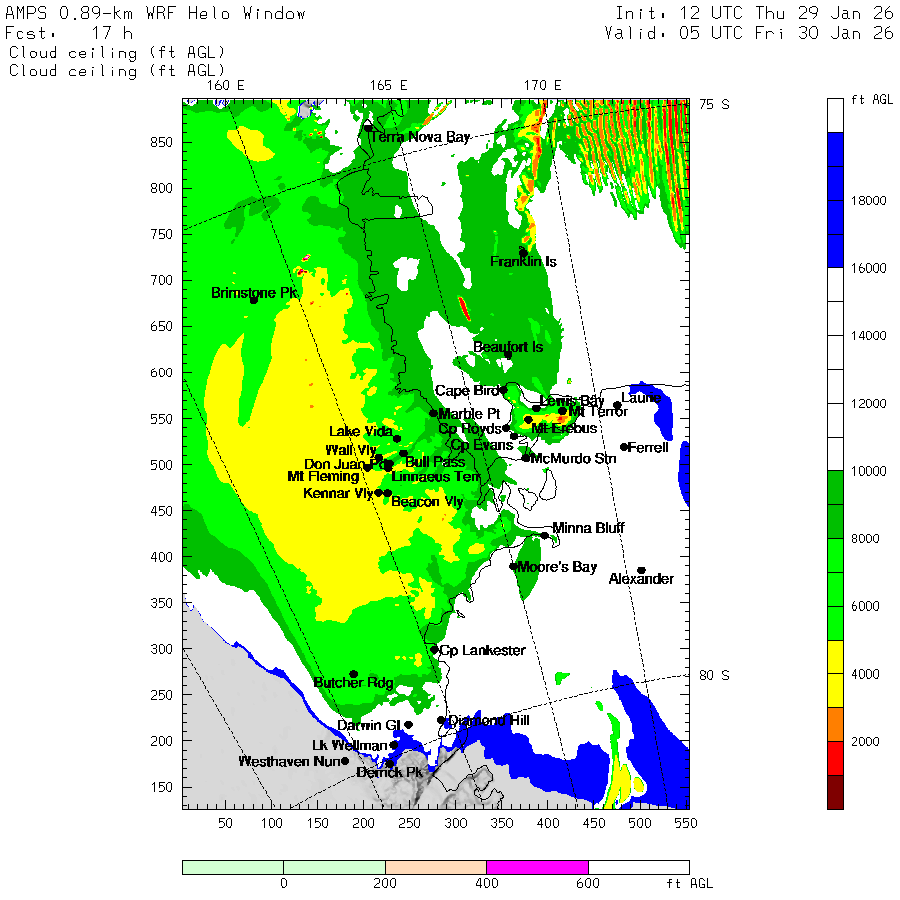Click the '170 E' longitude label
Screen dimensions: 900x900
542,85
